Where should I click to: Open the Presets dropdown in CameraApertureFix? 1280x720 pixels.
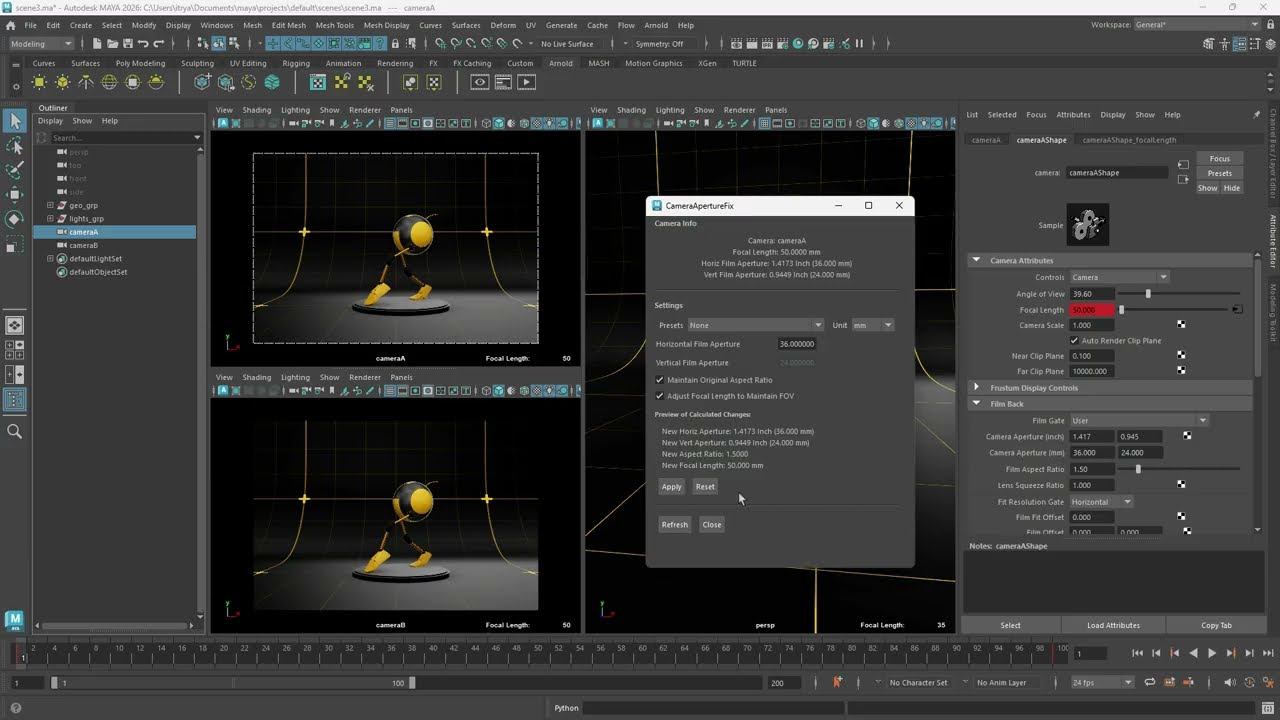[755, 325]
